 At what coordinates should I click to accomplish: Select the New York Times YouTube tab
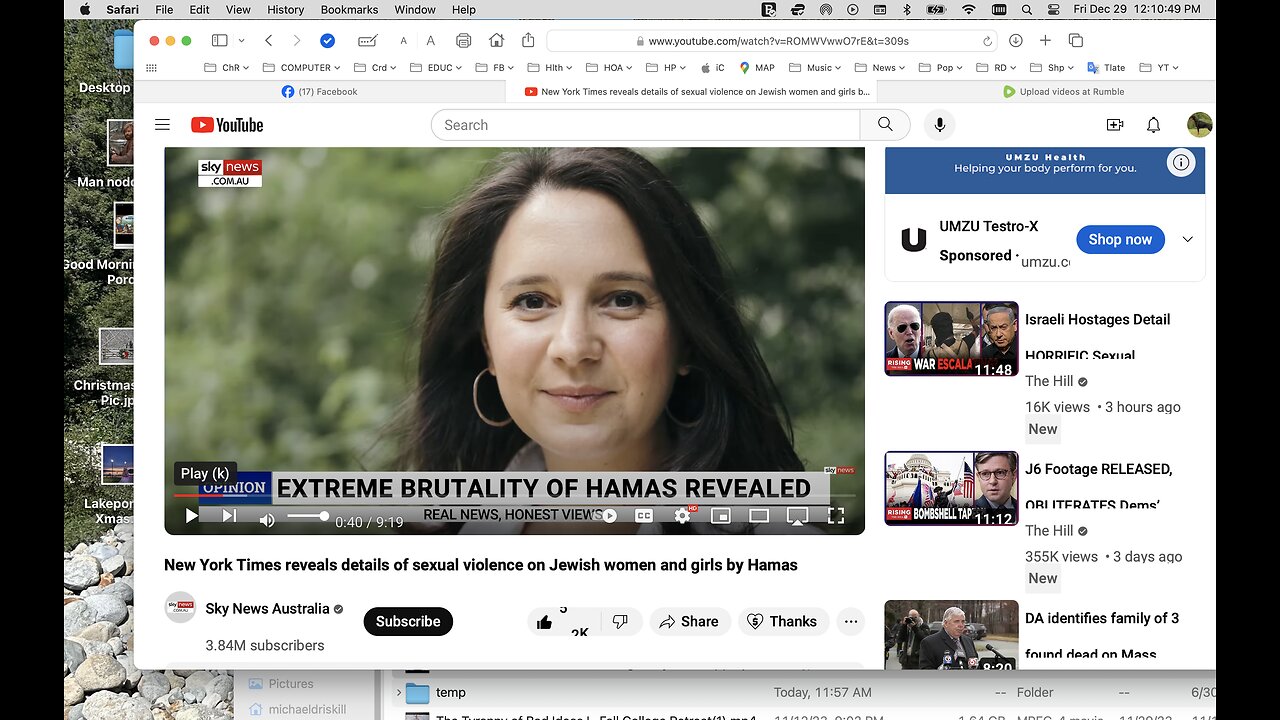click(x=692, y=91)
